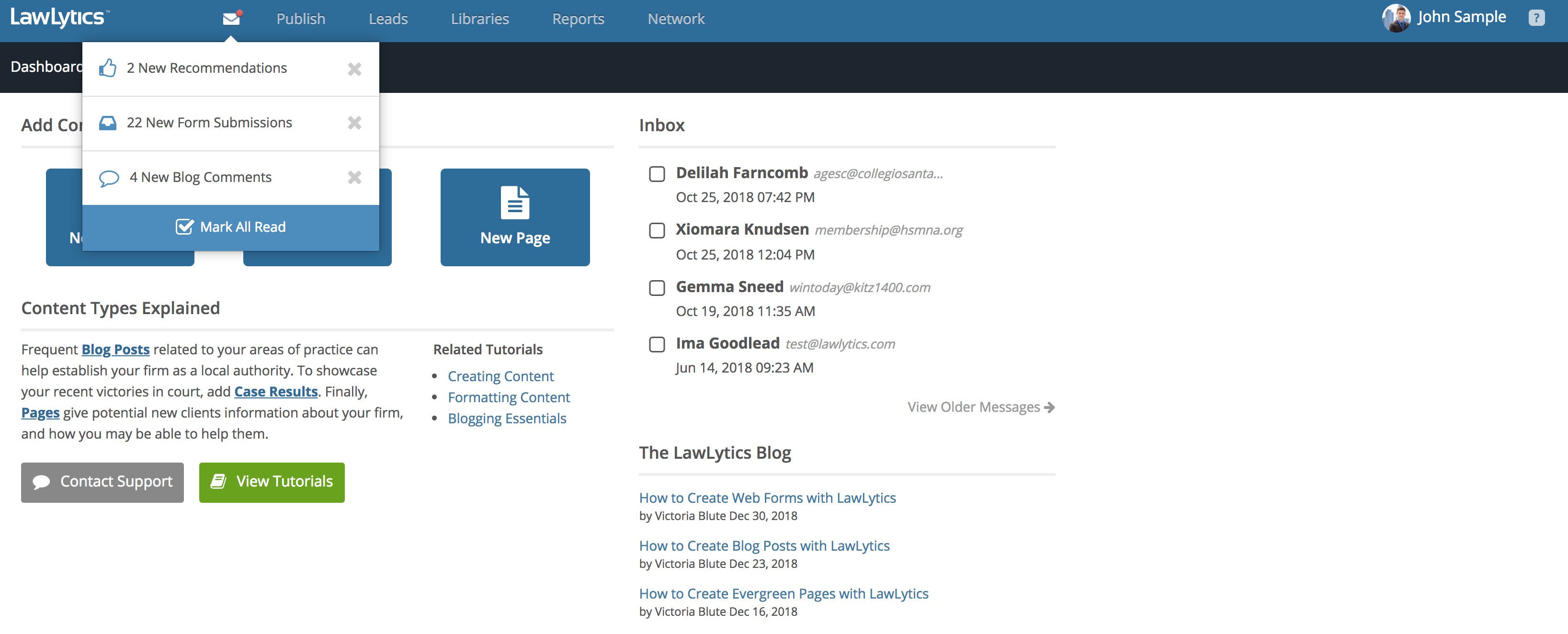This screenshot has width=1568, height=634.
Task: Follow the Blog Posts link
Action: pyautogui.click(x=115, y=350)
